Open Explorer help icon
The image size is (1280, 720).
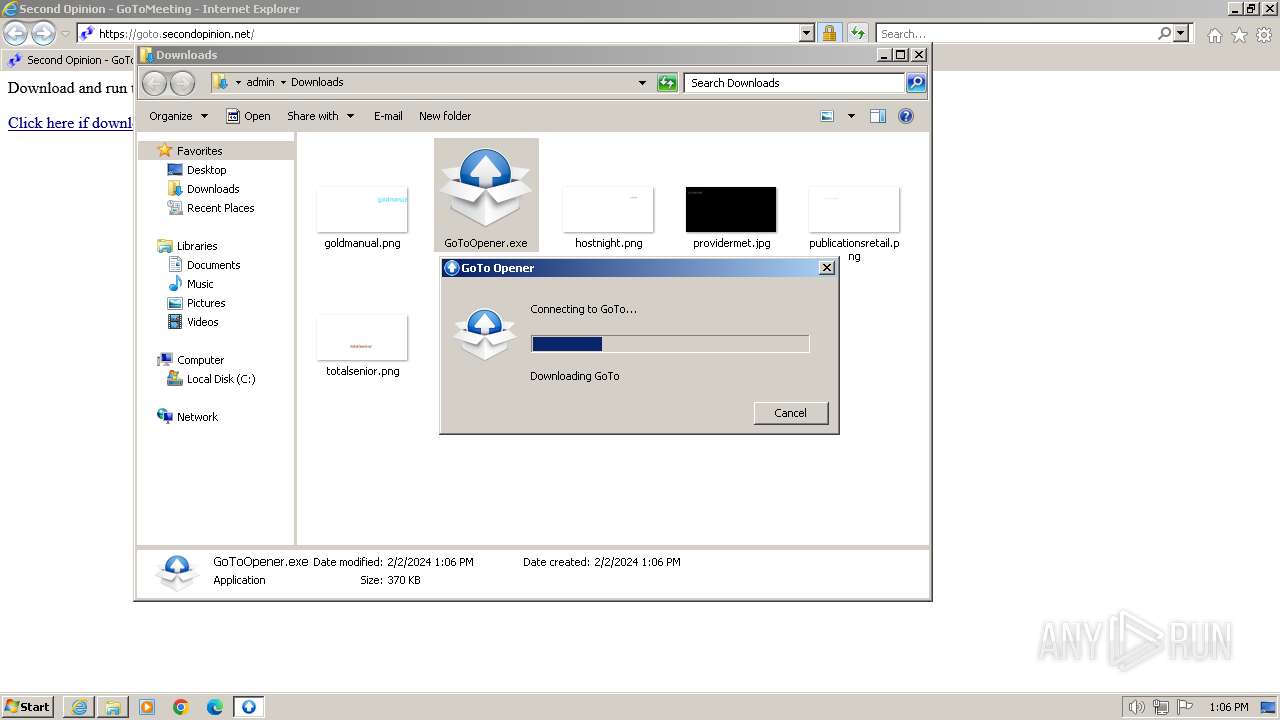coord(906,116)
